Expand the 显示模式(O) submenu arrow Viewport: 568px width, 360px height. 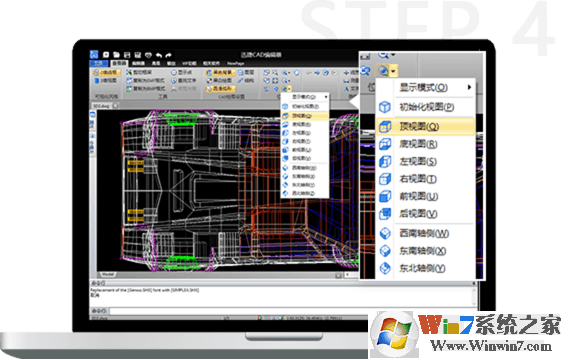click(x=469, y=87)
